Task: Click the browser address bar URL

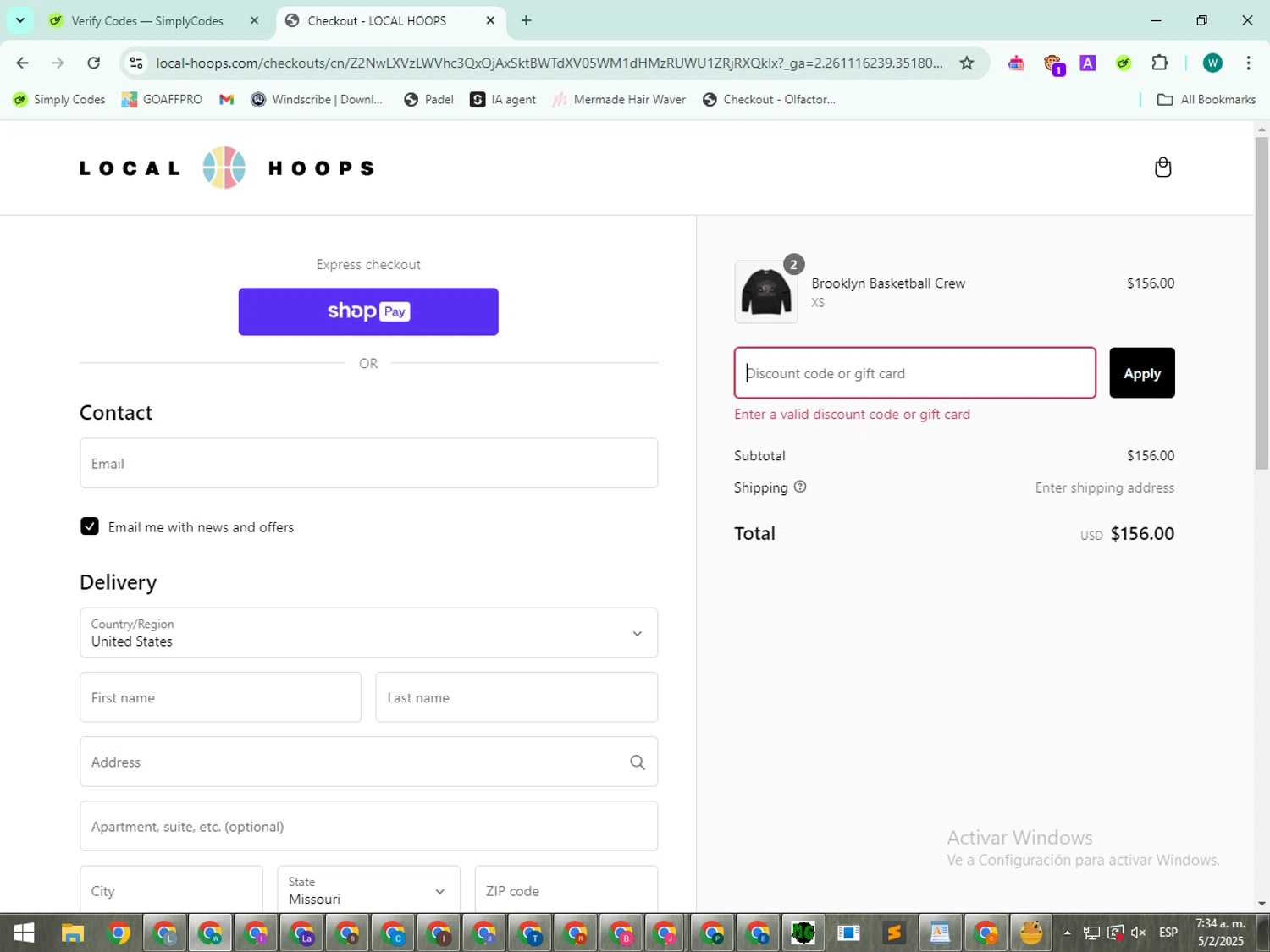Action: click(x=549, y=63)
